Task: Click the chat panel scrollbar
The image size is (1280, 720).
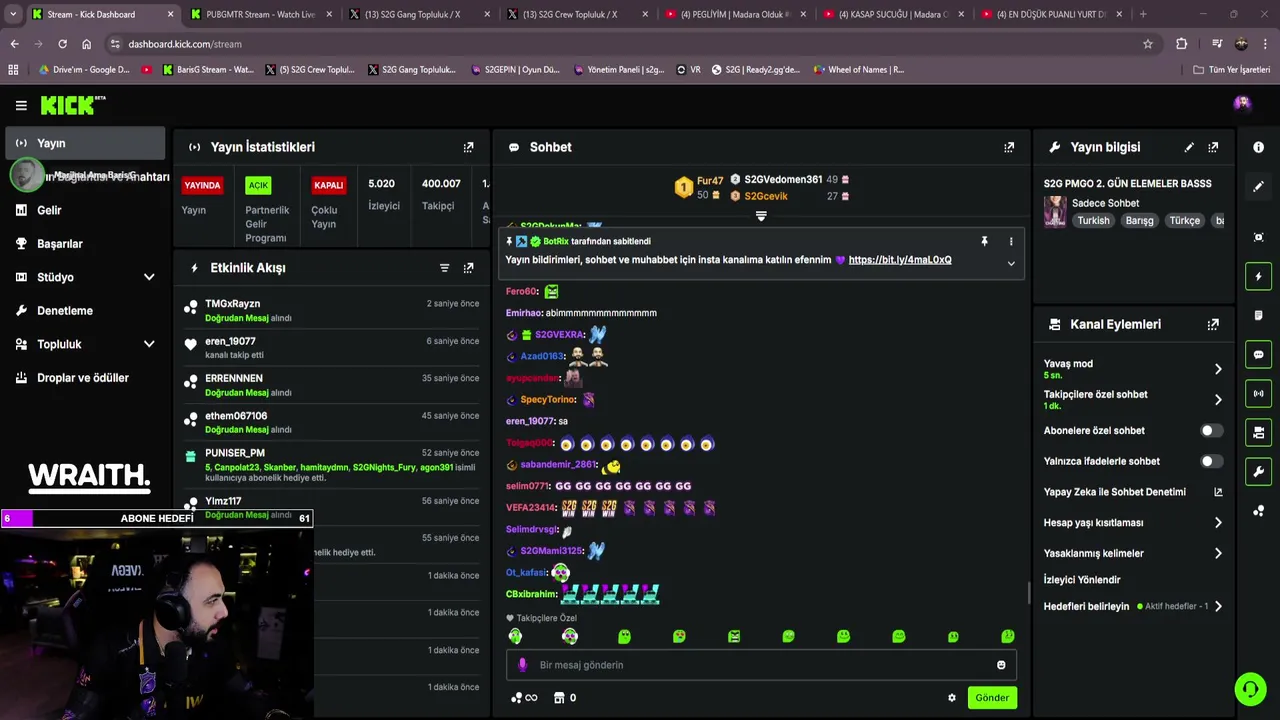Action: coord(1029,593)
